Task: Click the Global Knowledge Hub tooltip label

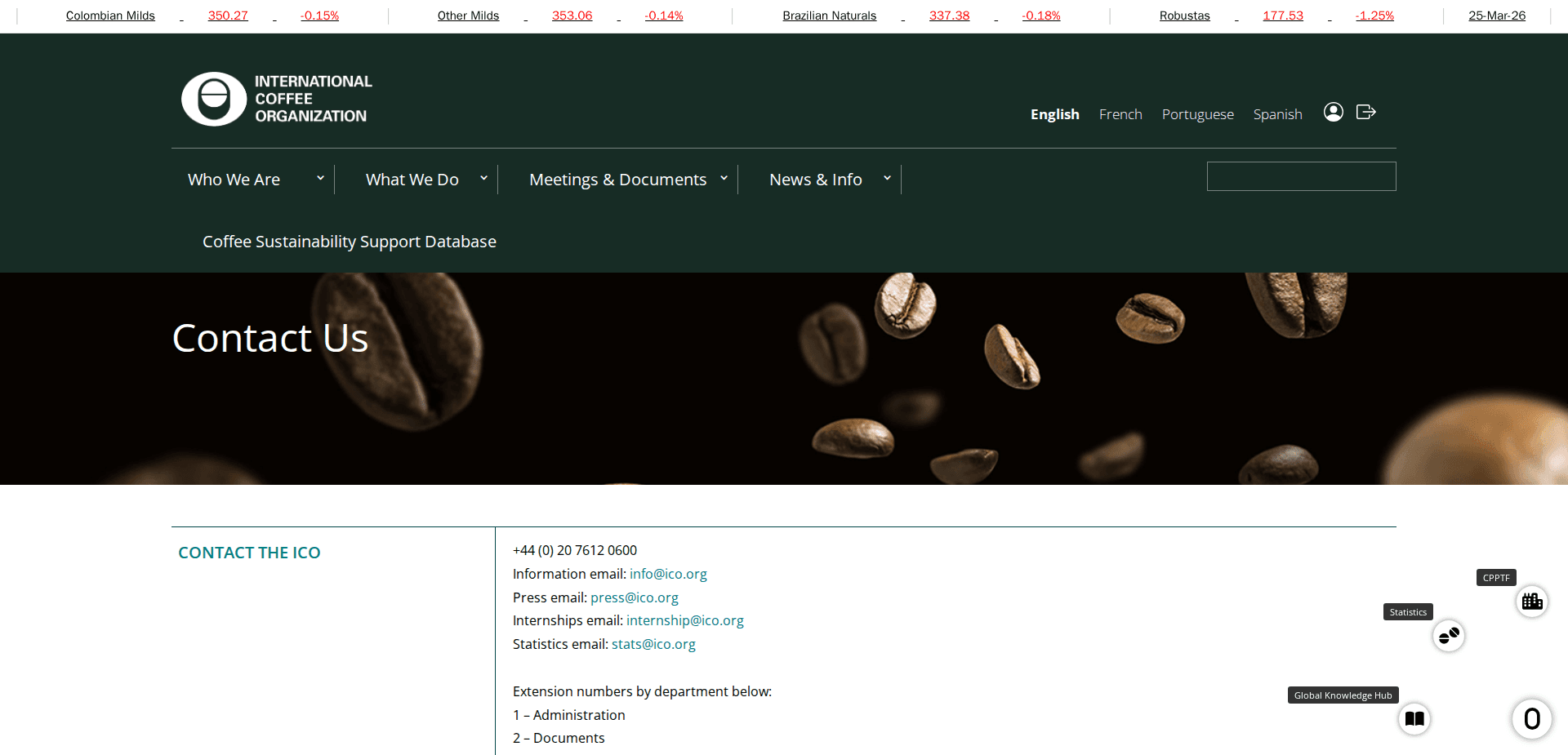Action: click(1342, 695)
